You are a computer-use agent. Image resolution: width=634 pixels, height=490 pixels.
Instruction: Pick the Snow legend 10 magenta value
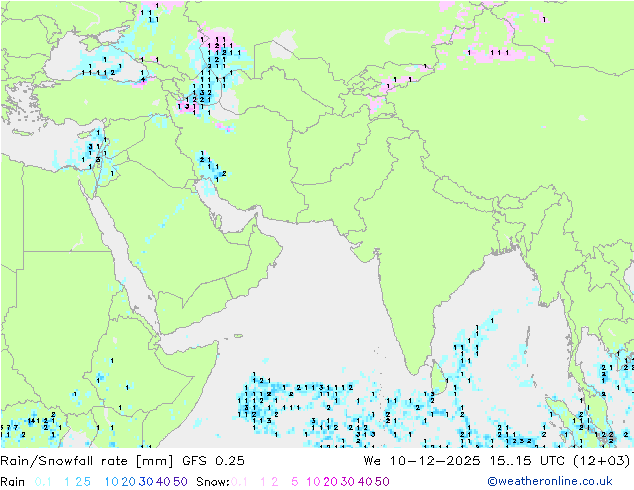click(x=313, y=482)
